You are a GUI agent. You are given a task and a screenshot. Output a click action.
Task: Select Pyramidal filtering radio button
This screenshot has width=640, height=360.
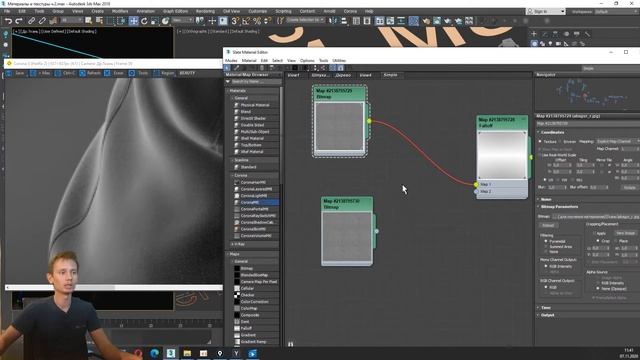coord(546,241)
